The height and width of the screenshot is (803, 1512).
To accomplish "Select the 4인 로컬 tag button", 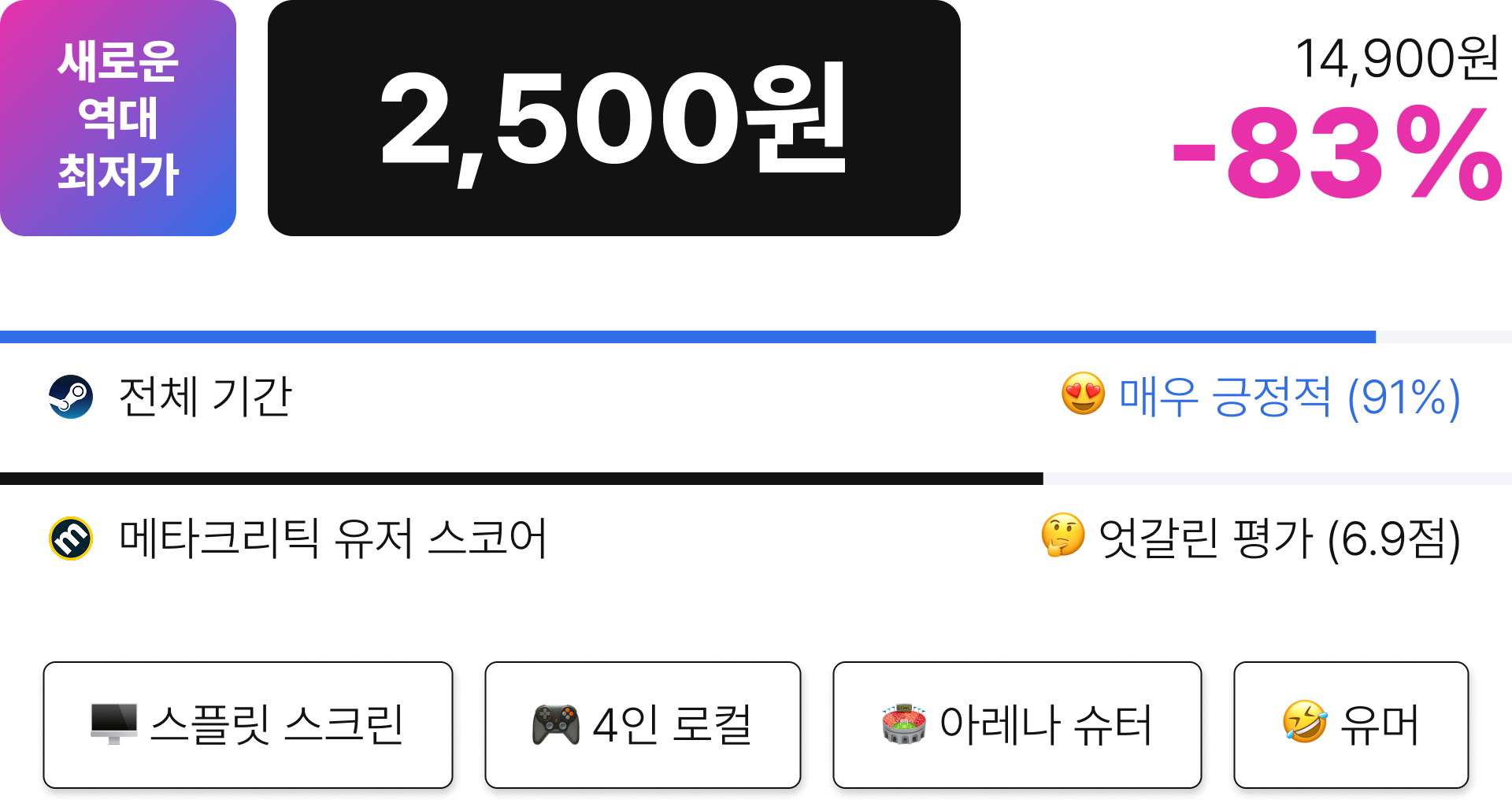I will click(x=643, y=725).
